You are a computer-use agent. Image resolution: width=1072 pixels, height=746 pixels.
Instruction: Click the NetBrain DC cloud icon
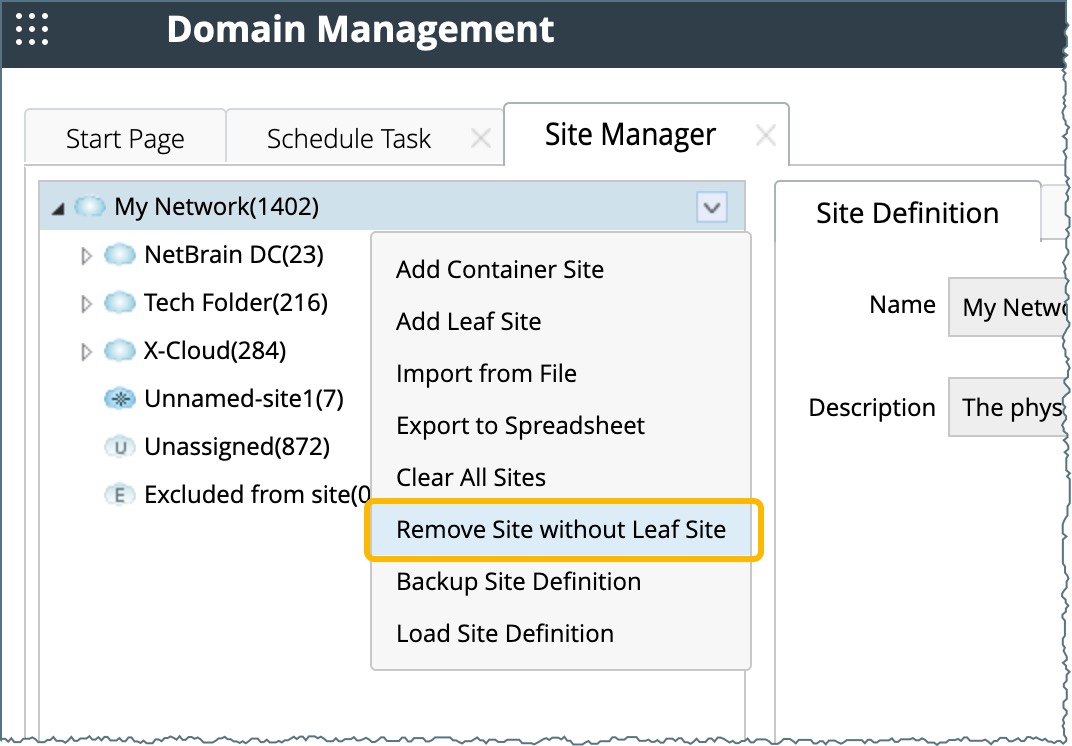pyautogui.click(x=119, y=255)
